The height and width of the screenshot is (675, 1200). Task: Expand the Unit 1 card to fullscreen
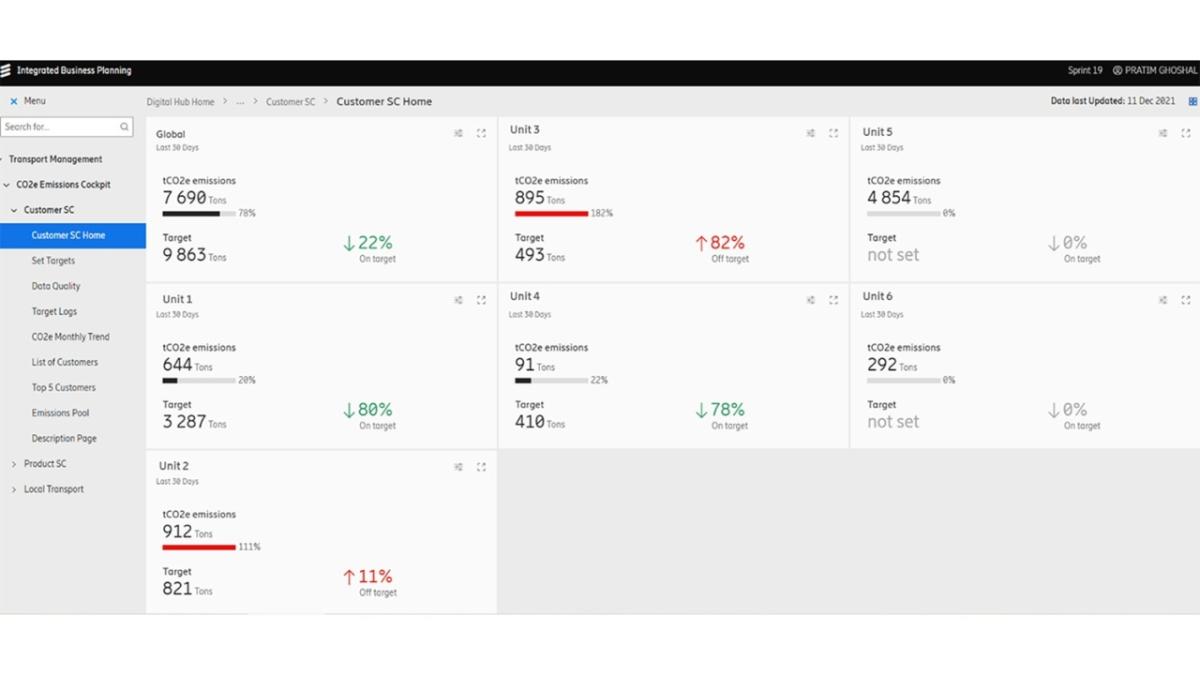(481, 300)
